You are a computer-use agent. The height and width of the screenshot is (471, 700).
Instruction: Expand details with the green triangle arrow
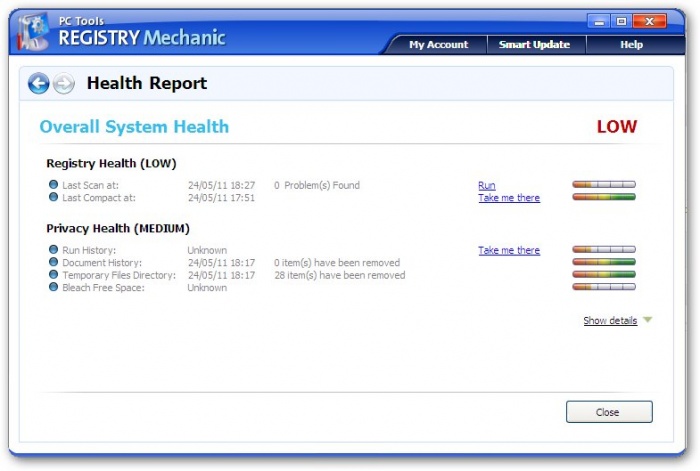(x=648, y=320)
